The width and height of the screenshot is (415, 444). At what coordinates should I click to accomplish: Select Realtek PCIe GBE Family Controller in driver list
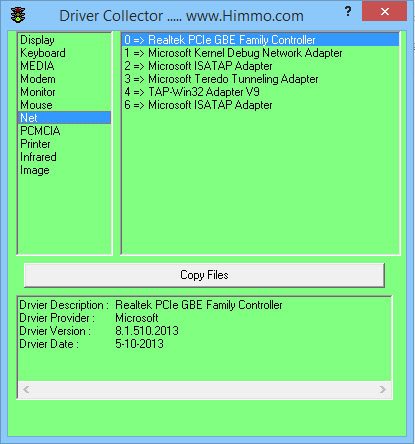pos(260,40)
